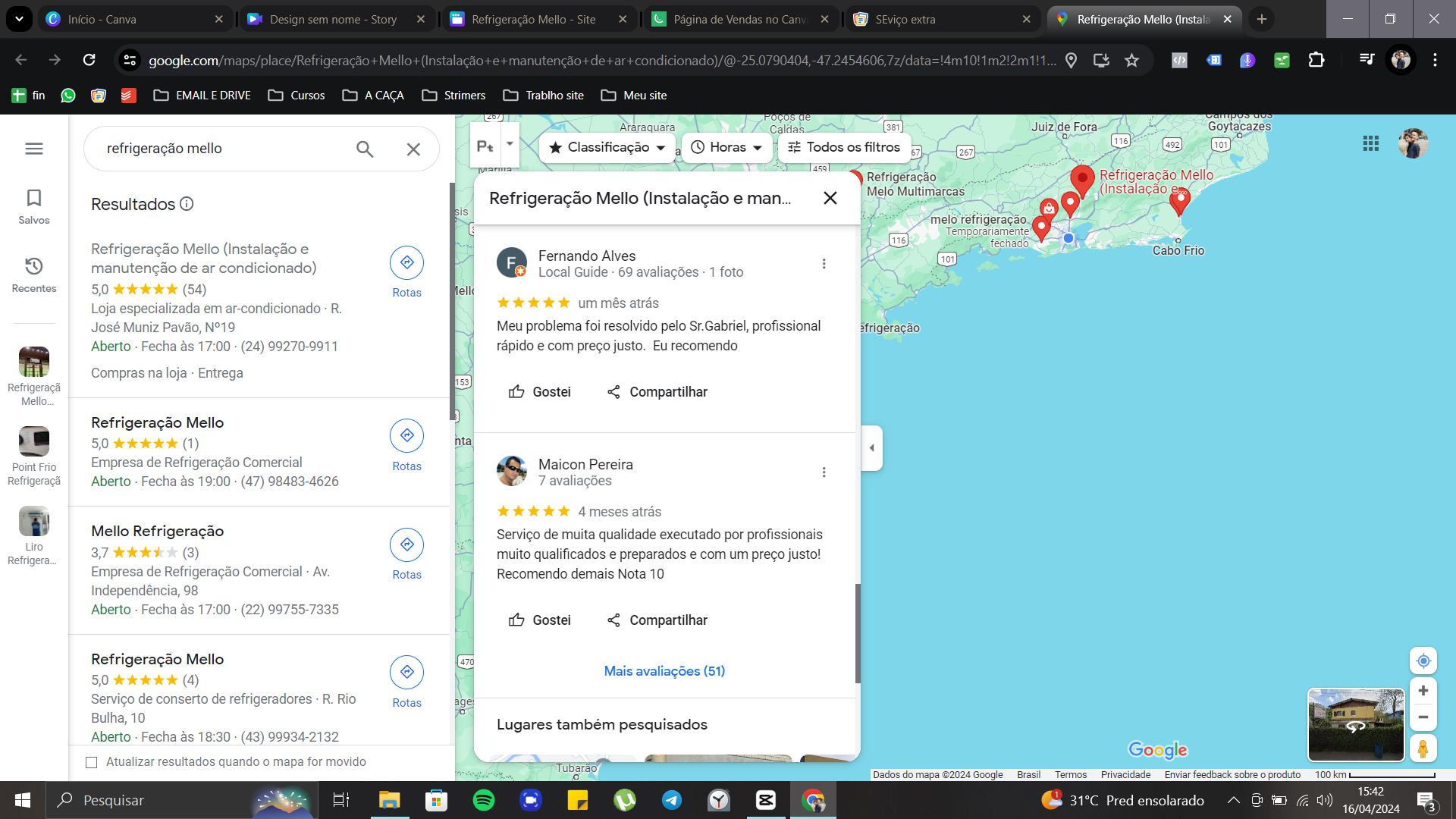This screenshot has height=819, width=1456.
Task: Switch to Design sem nome - Story tab
Action: click(337, 19)
